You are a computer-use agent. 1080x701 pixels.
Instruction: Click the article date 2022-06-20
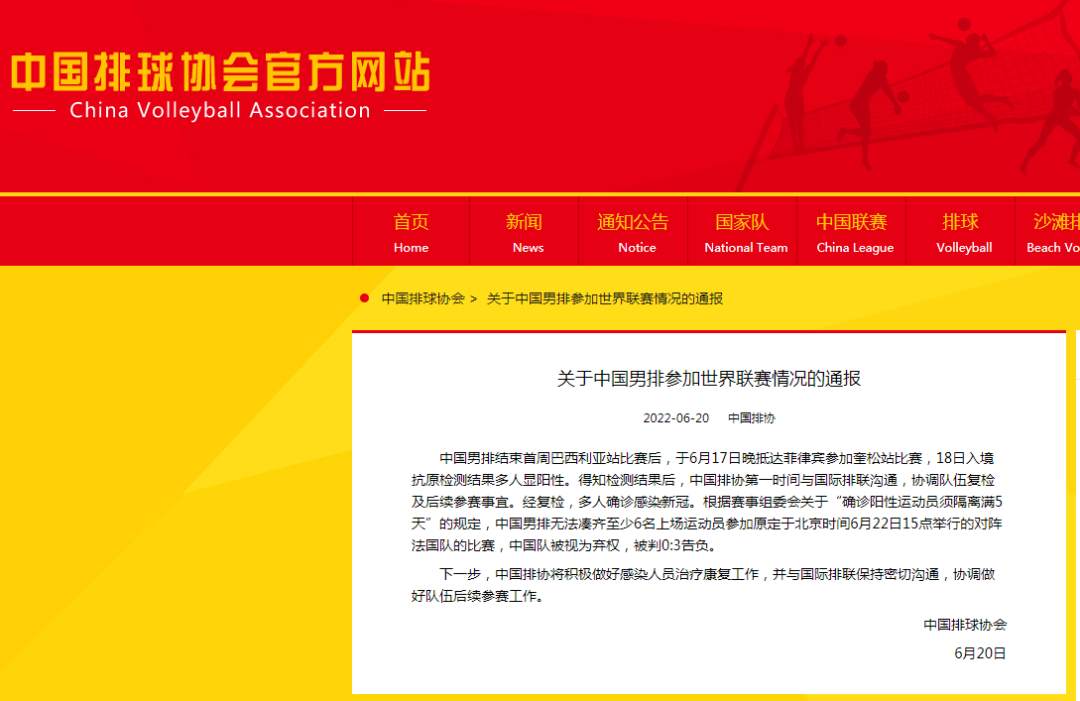(676, 418)
